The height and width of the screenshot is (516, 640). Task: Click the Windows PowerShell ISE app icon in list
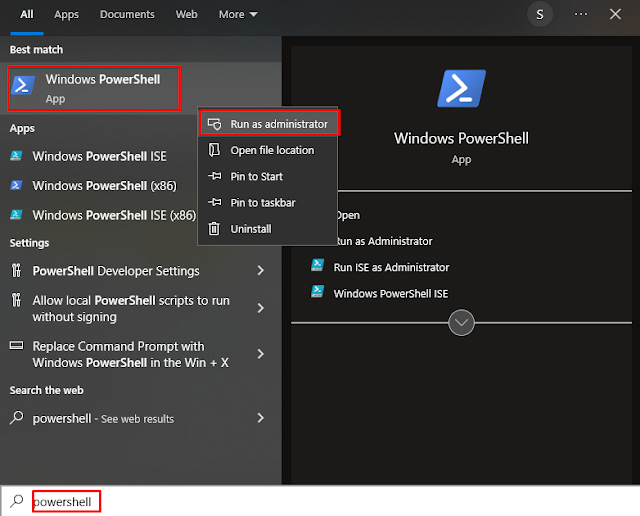point(16,156)
